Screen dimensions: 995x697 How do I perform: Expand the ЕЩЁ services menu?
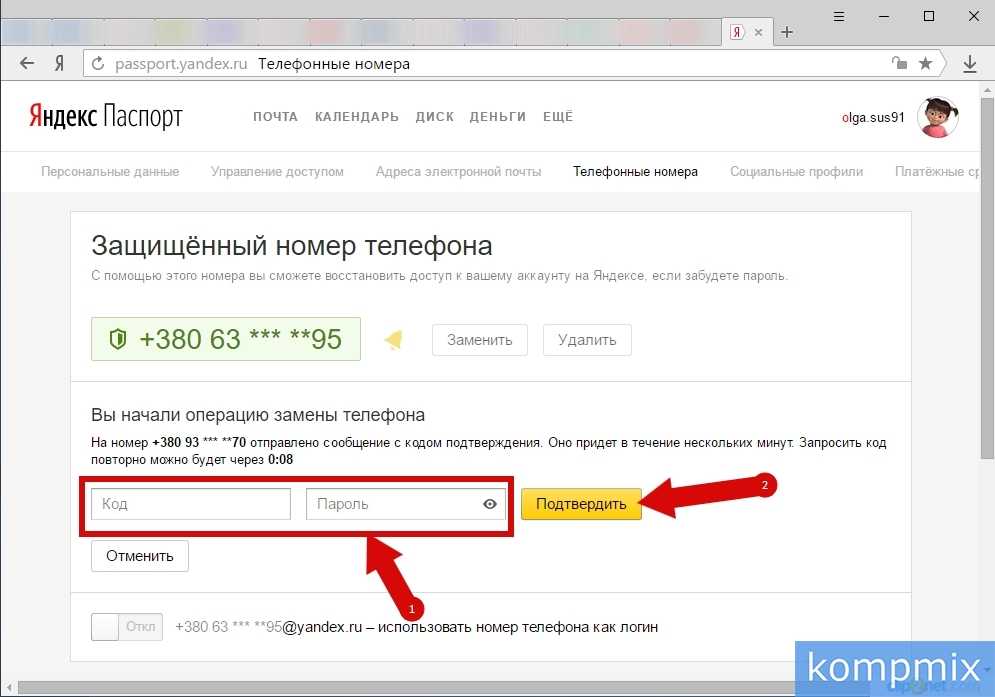[x=557, y=117]
